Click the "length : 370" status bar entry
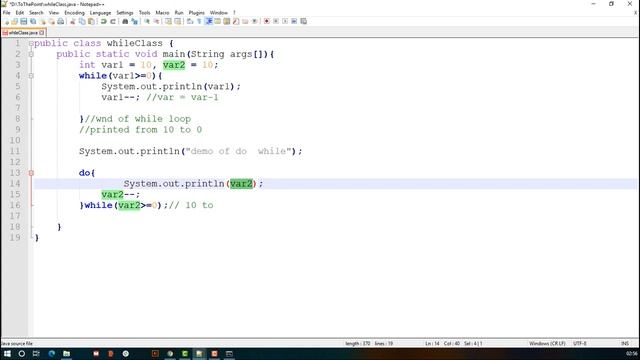The width and height of the screenshot is (640, 360). (x=358, y=344)
